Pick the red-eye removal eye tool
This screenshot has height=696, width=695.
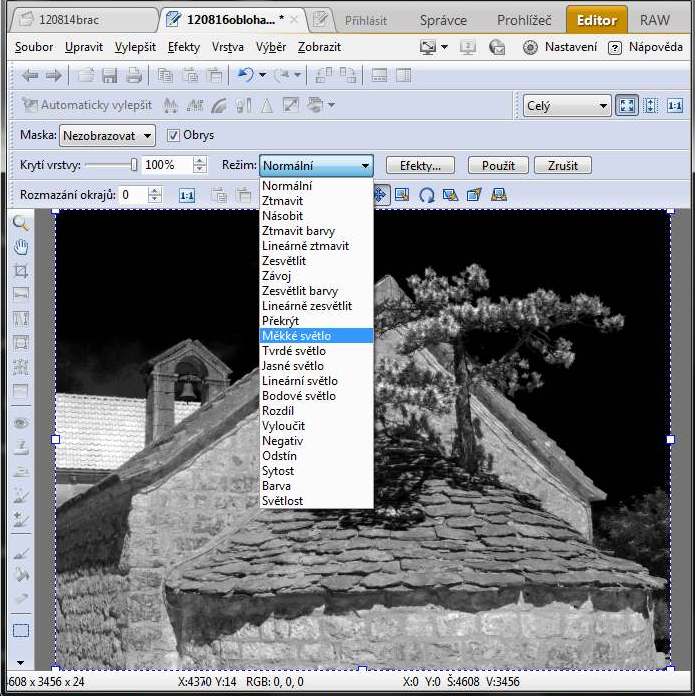(x=20, y=423)
